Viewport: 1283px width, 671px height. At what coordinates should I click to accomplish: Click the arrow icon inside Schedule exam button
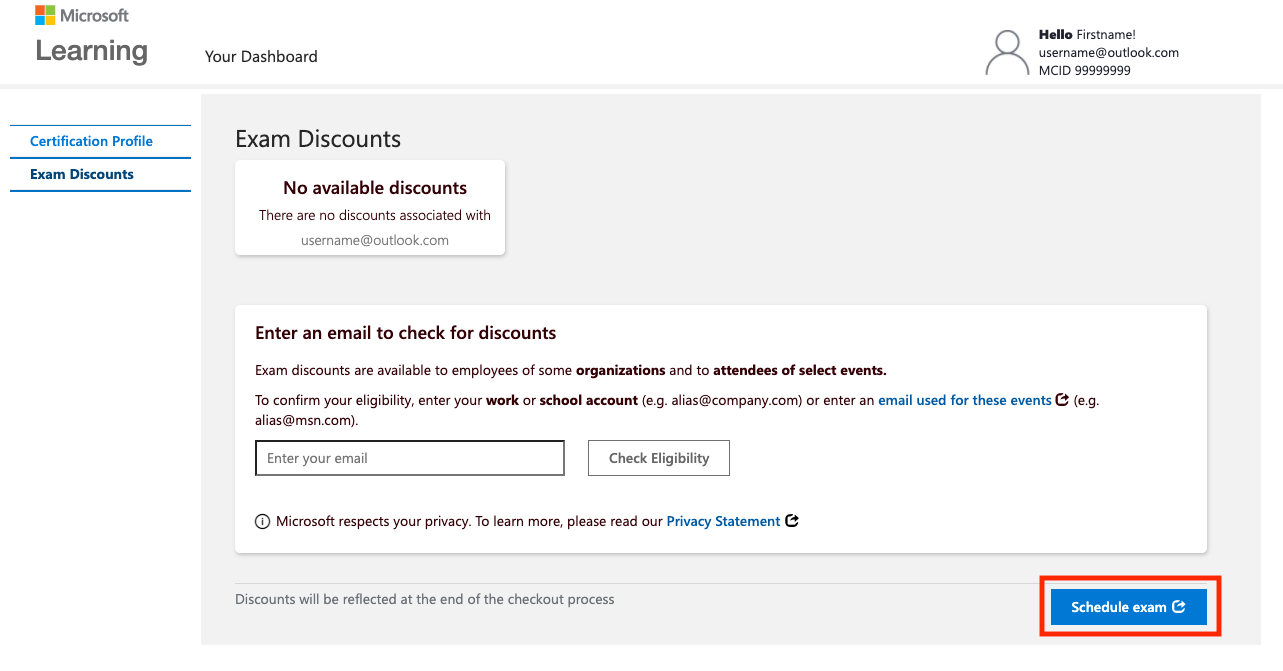1179,607
